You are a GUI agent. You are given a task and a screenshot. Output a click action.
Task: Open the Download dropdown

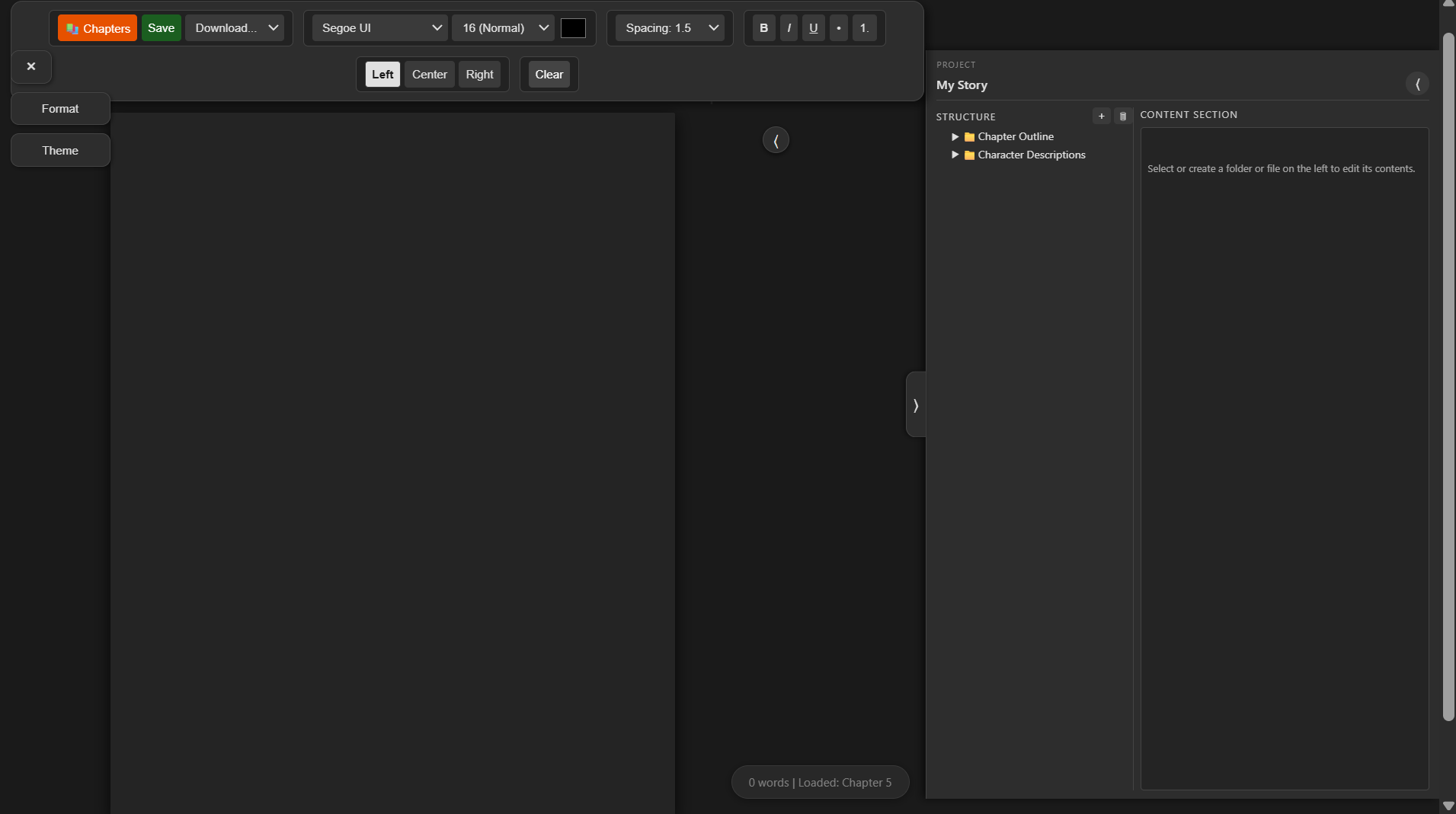[235, 28]
